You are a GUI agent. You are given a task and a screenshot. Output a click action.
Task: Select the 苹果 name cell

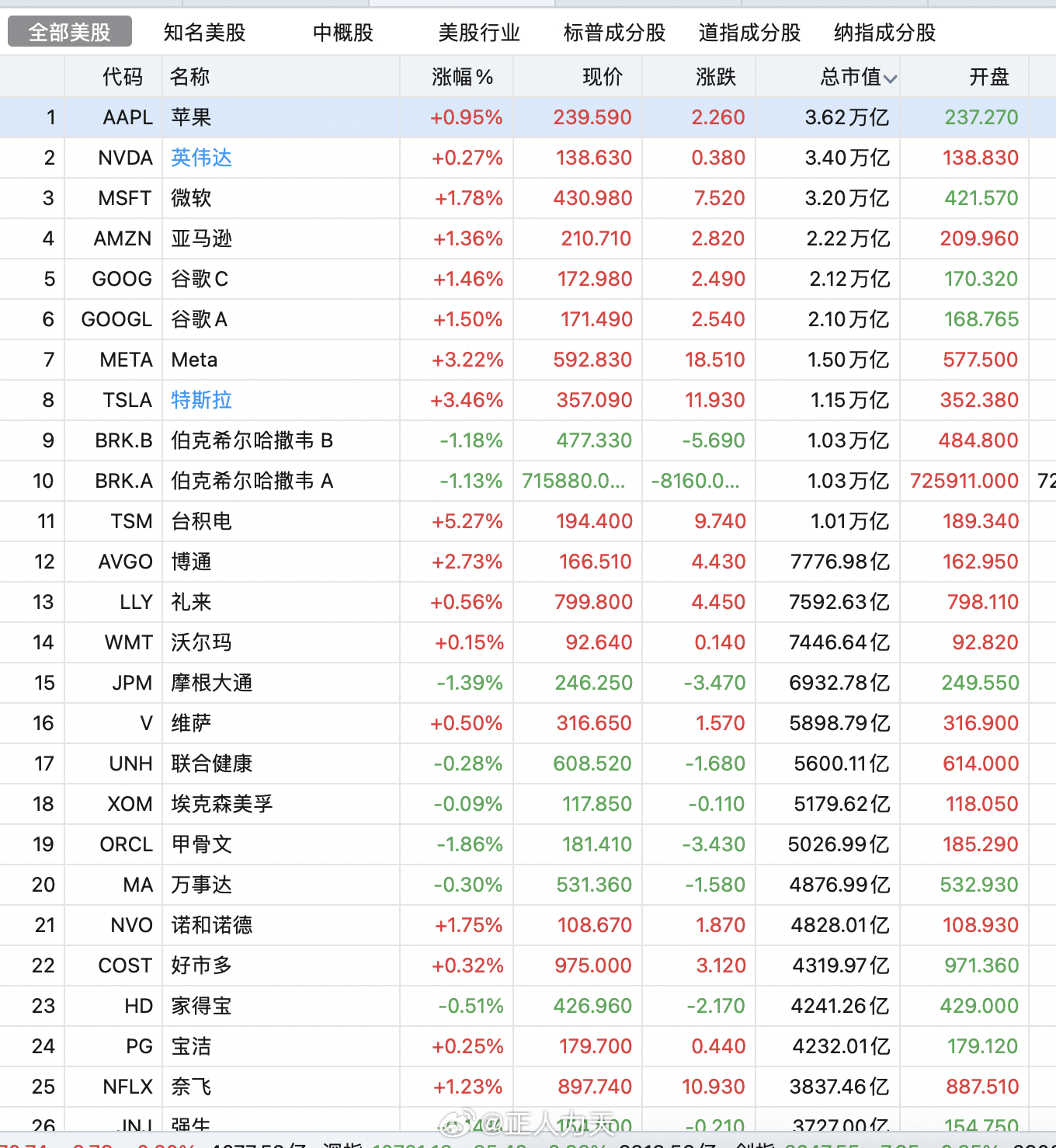click(x=191, y=117)
